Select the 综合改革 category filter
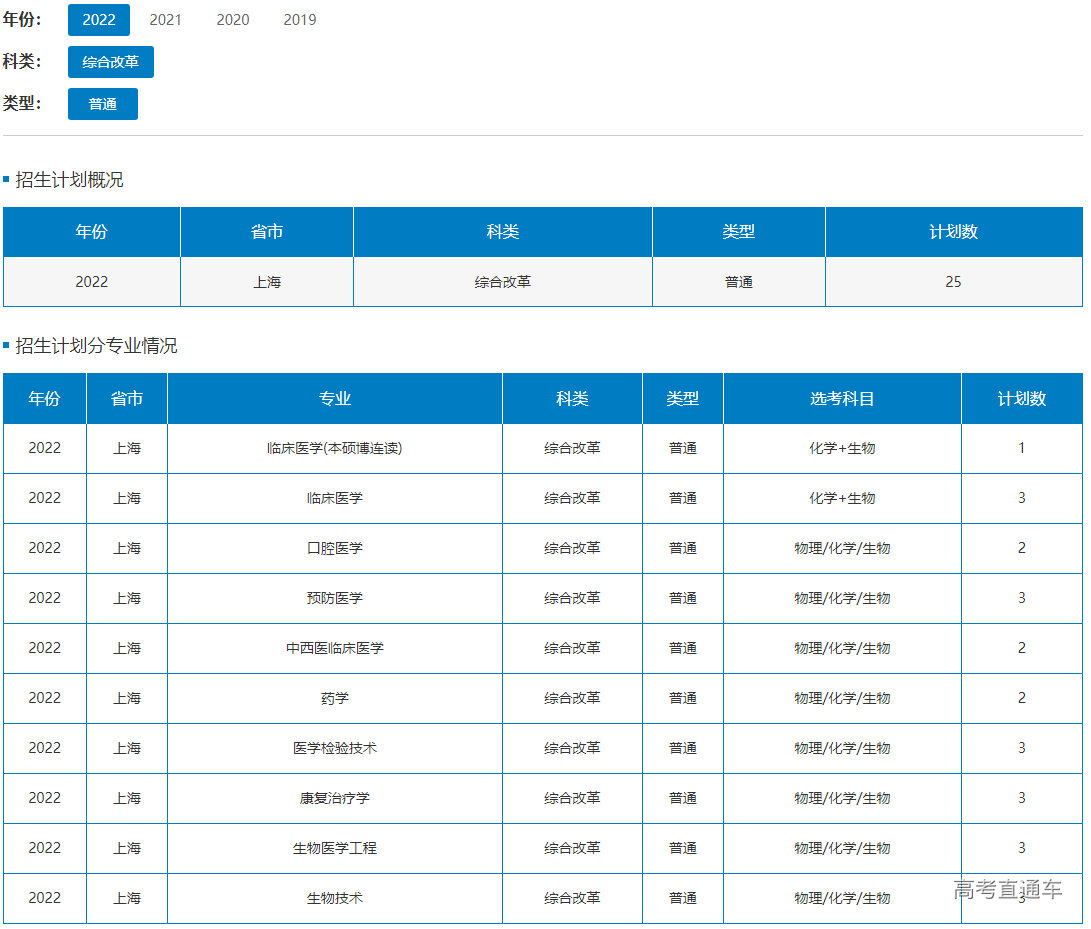 coord(111,62)
